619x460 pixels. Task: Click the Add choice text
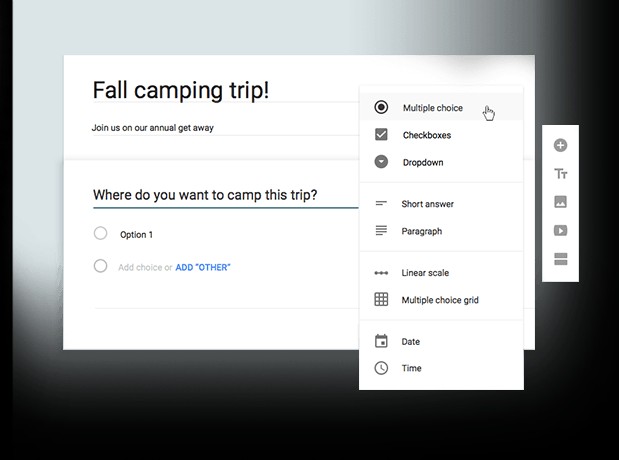pyautogui.click(x=141, y=267)
